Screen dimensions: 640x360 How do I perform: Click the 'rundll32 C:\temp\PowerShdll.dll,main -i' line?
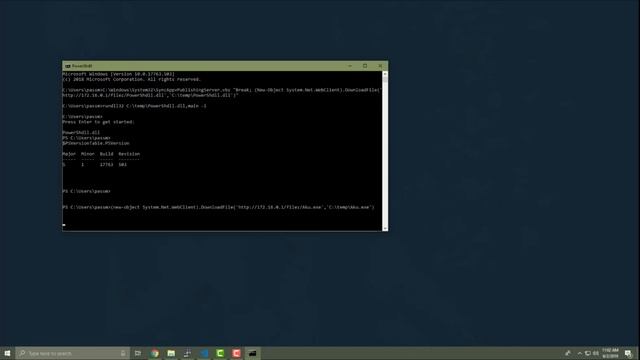click(x=134, y=106)
